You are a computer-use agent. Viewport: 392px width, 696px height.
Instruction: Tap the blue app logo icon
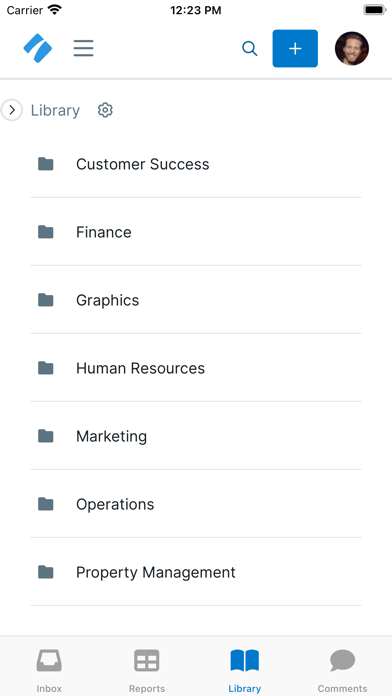[x=38, y=48]
